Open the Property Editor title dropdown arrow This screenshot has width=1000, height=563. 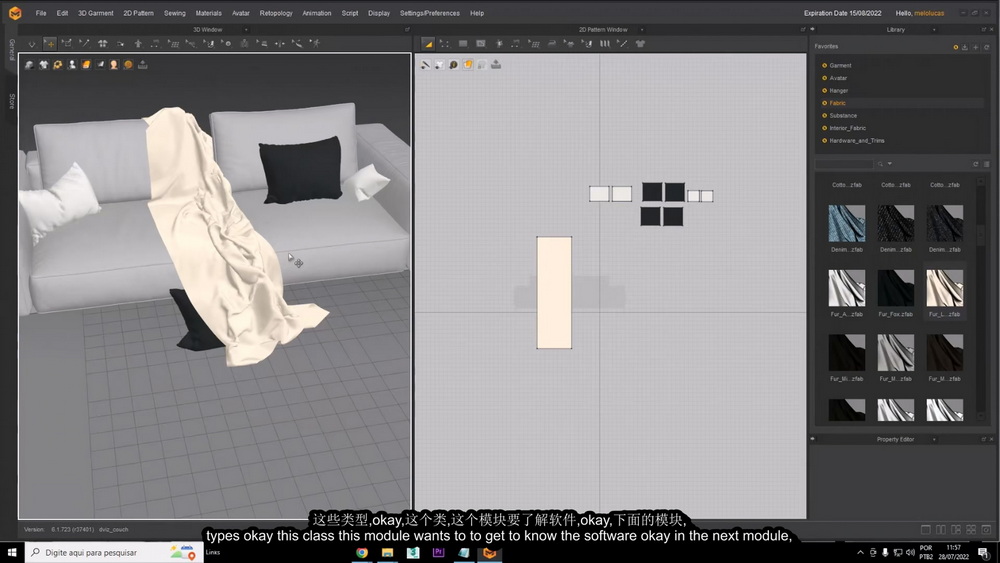pos(934,439)
